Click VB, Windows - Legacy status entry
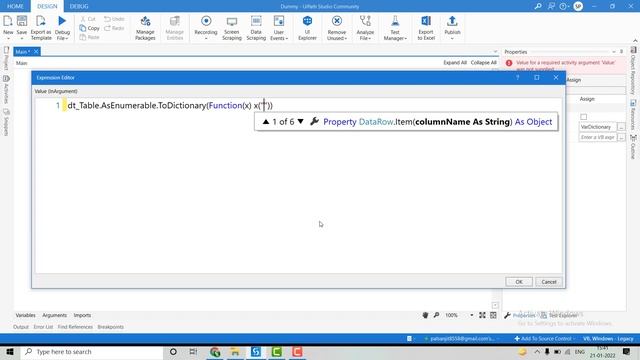This screenshot has height=360, width=640. coord(608,339)
